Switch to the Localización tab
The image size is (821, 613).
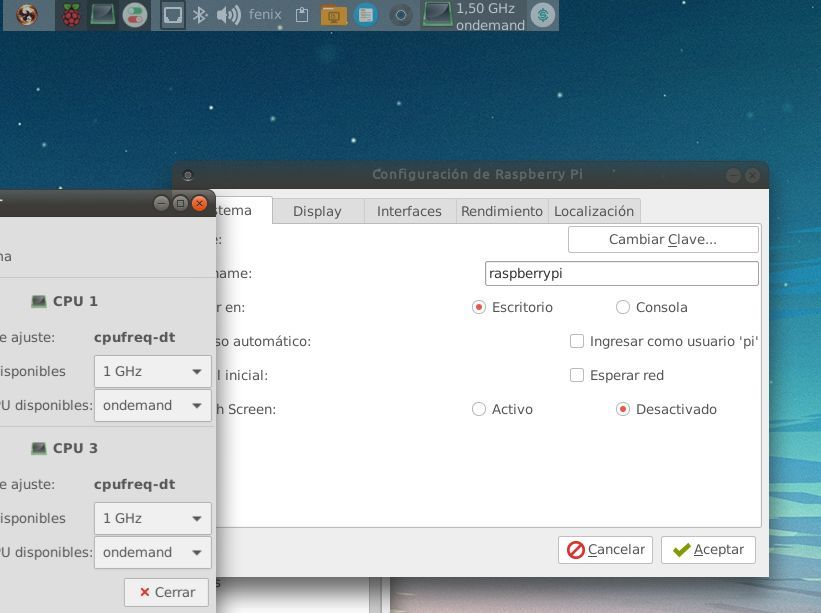[594, 211]
